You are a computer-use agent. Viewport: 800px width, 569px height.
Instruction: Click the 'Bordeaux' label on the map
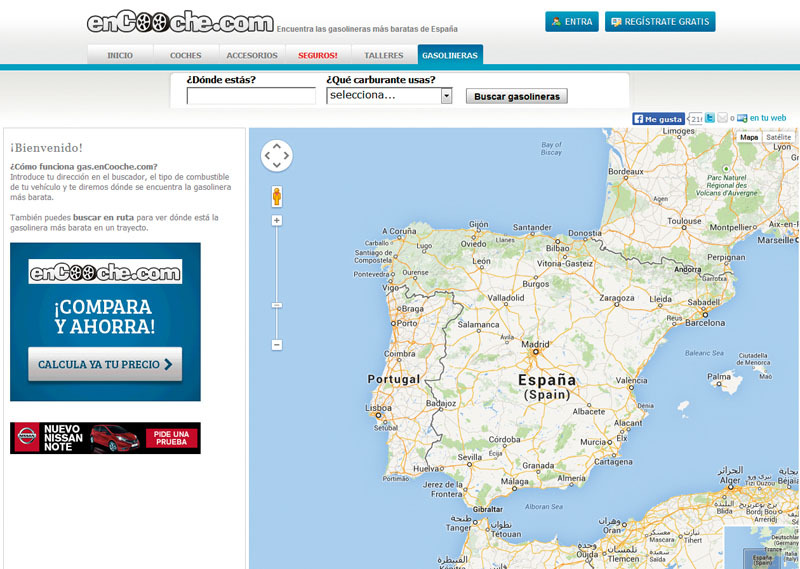tap(626, 171)
